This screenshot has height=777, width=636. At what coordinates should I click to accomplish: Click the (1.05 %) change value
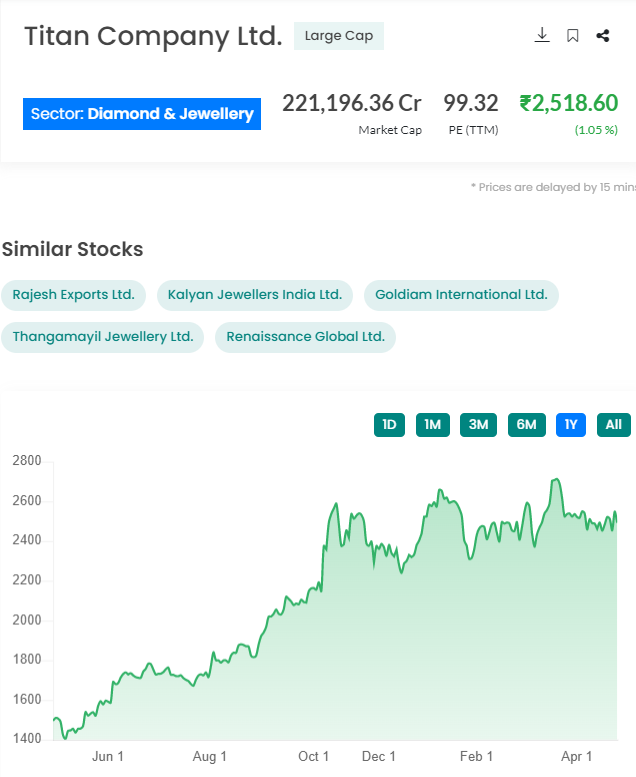pos(596,130)
